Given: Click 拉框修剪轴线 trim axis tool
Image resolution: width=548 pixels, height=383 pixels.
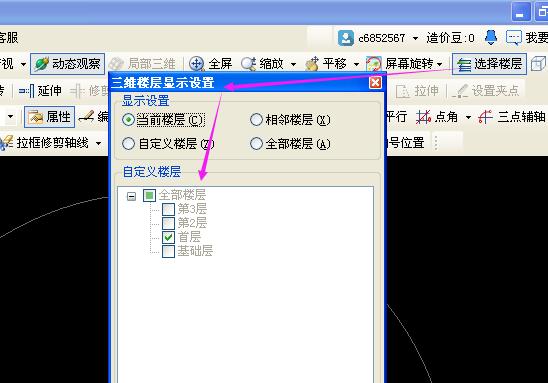Looking at the screenshot, I should pos(44,143).
